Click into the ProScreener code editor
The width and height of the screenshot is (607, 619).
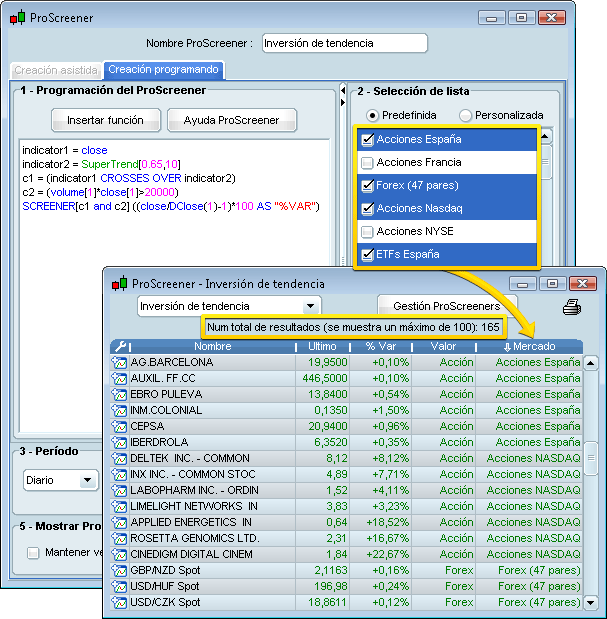tap(174, 285)
